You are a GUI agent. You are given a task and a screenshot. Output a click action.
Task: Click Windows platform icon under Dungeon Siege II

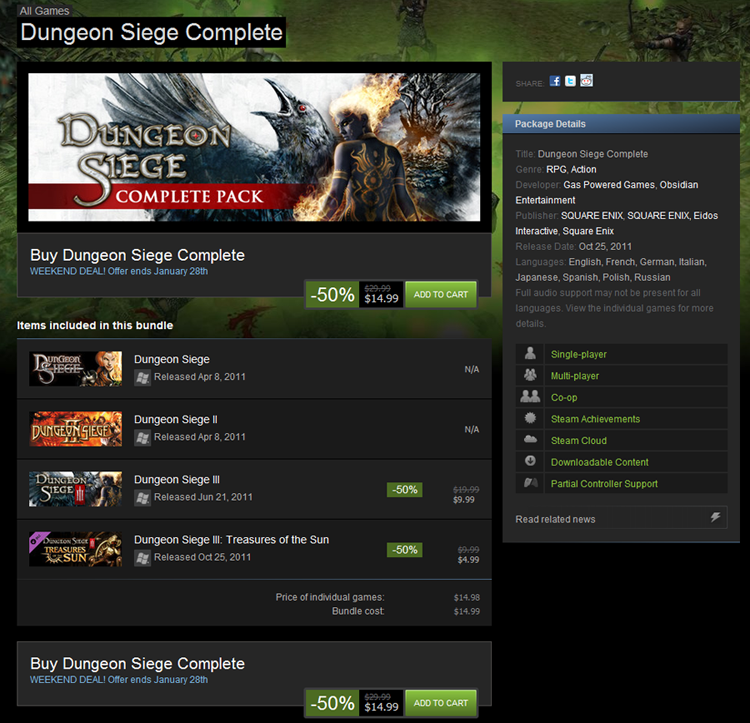tap(142, 438)
